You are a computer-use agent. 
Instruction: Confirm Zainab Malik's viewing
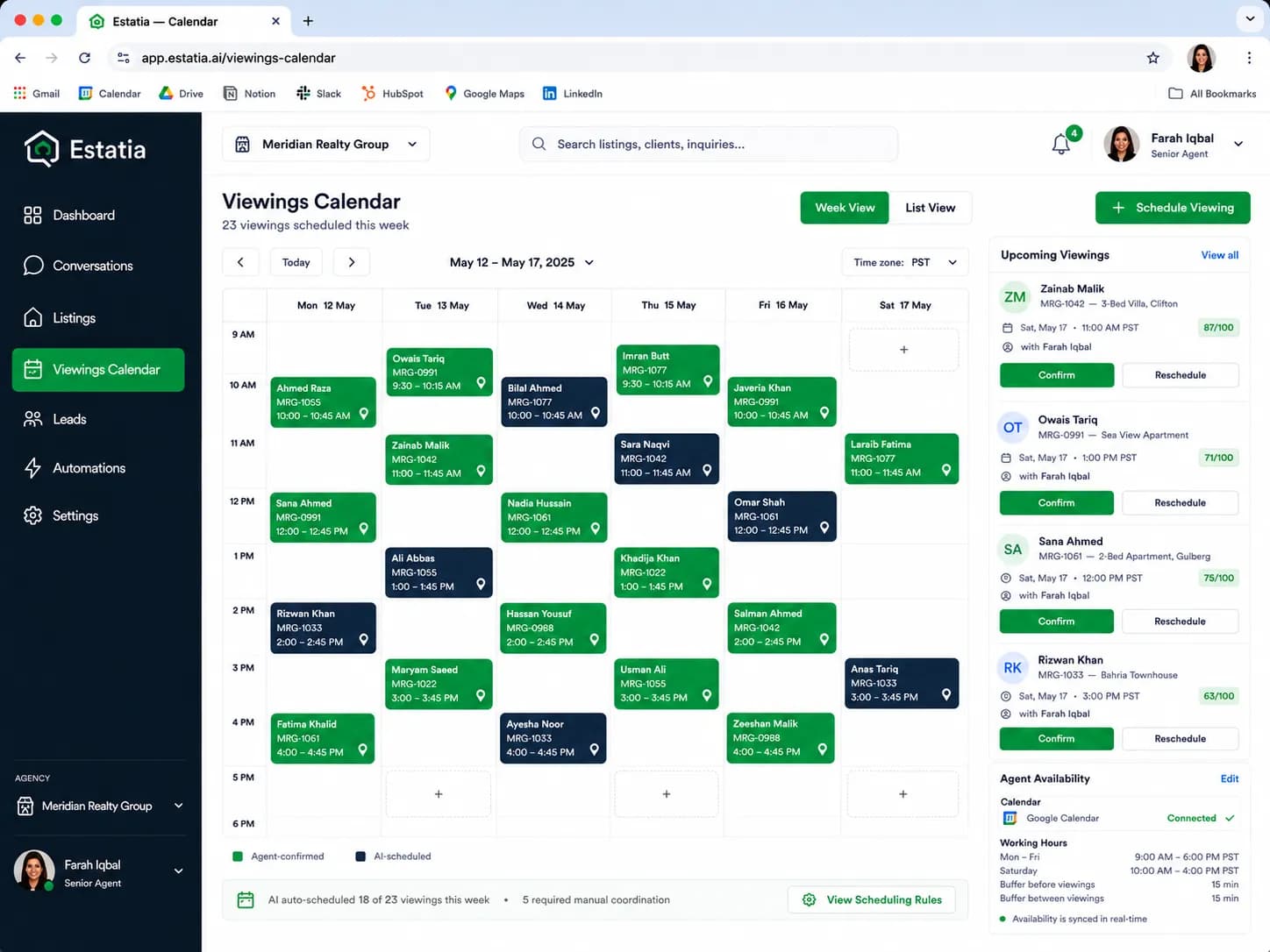[x=1057, y=375]
